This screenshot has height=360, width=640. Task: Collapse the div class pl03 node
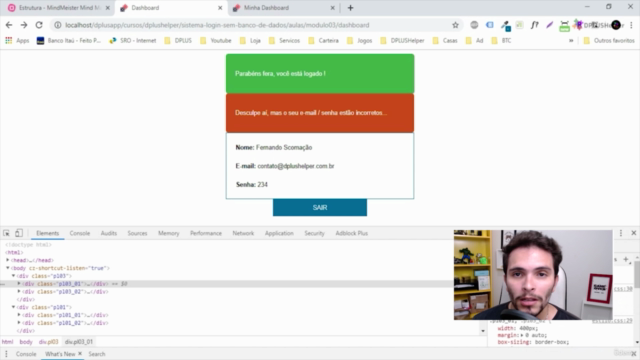(13, 276)
